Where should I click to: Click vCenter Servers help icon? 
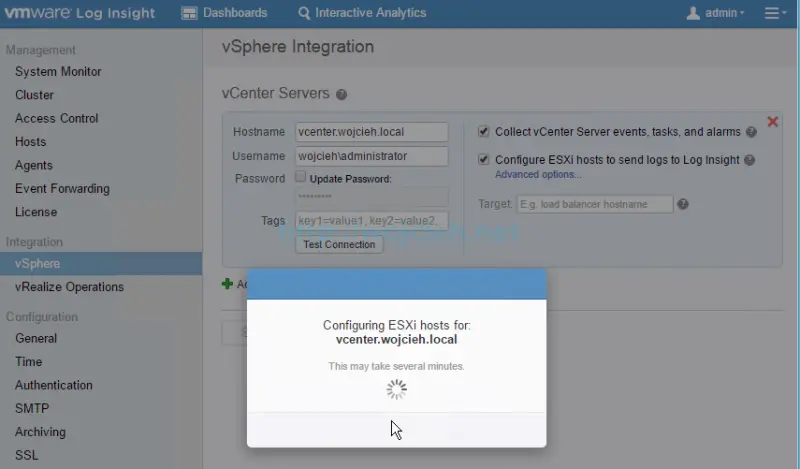(x=341, y=94)
